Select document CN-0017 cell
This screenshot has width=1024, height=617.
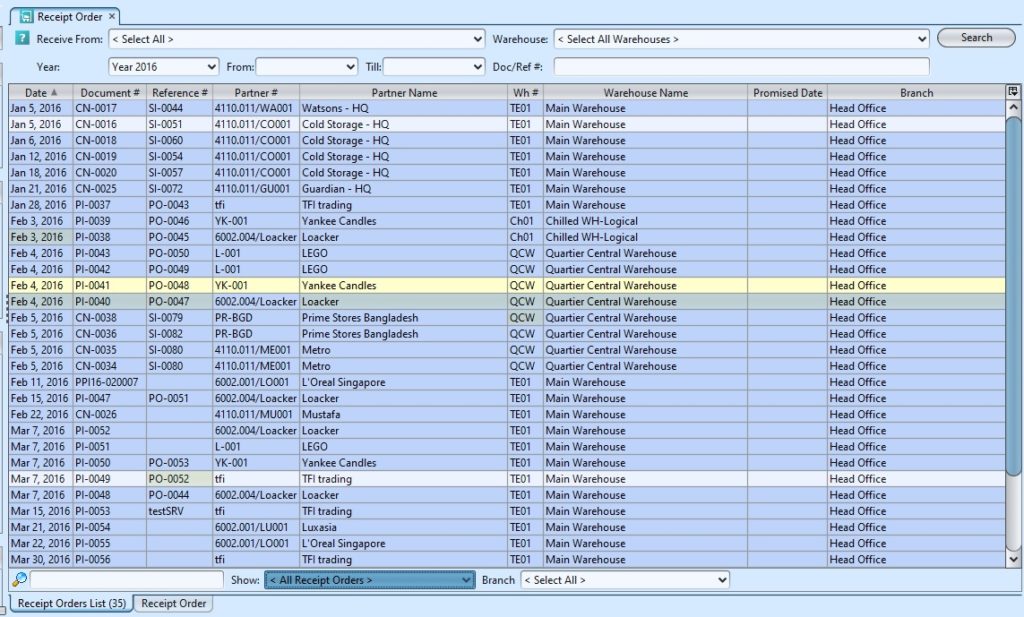(110, 108)
